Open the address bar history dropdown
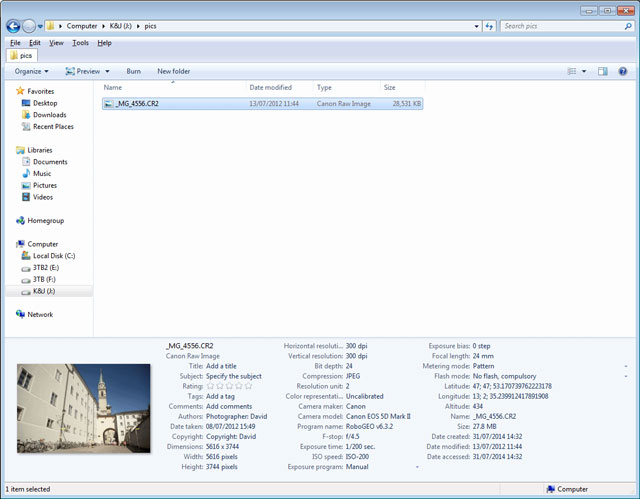This screenshot has height=499, width=640. [x=476, y=27]
